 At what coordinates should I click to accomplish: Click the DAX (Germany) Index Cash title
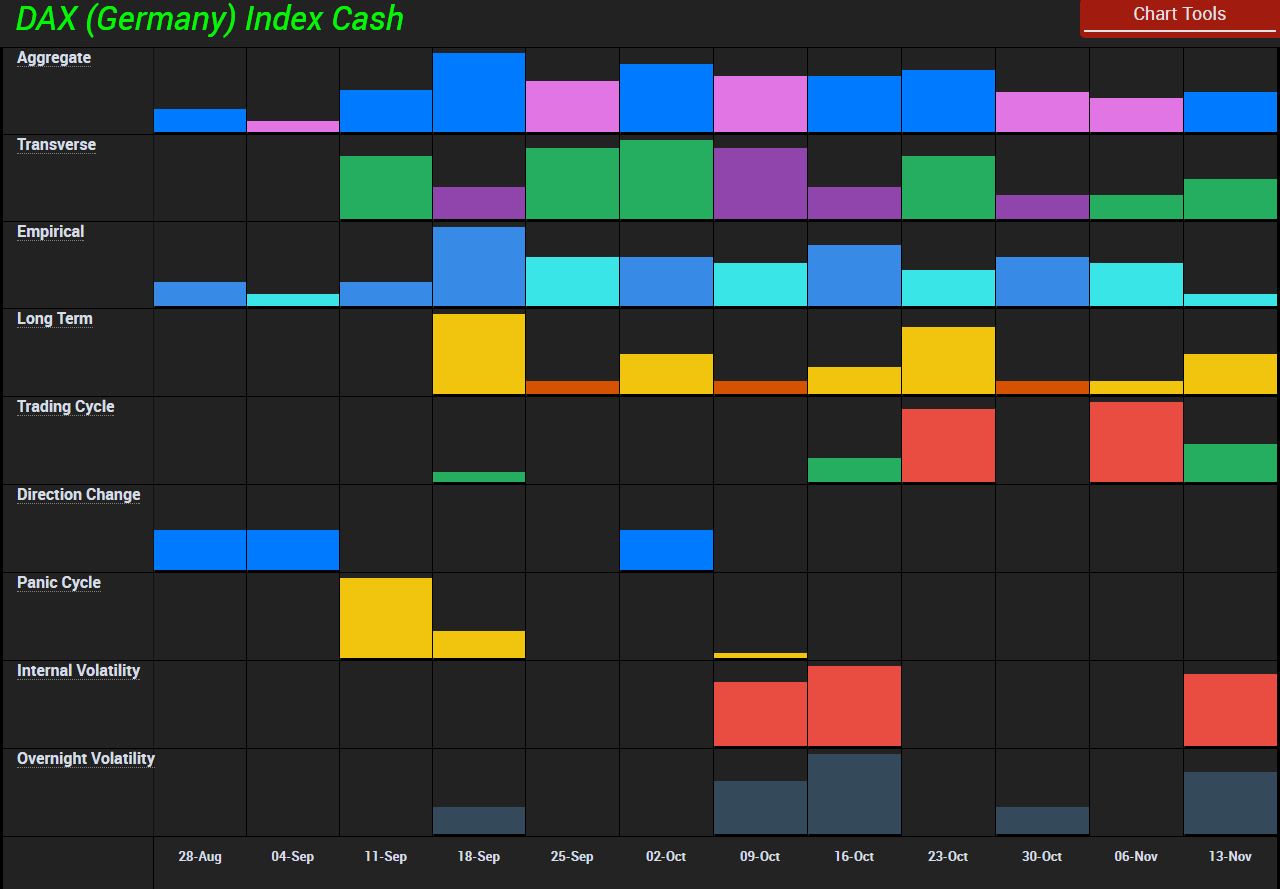[210, 19]
